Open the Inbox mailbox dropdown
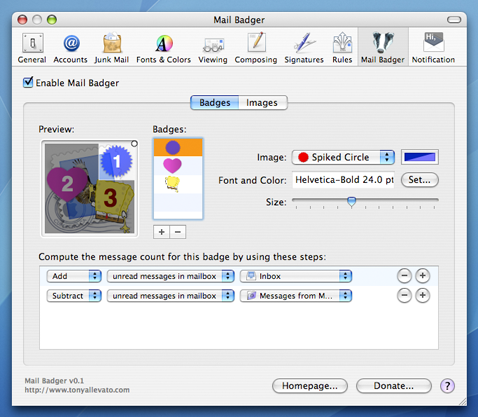 [x=296, y=276]
